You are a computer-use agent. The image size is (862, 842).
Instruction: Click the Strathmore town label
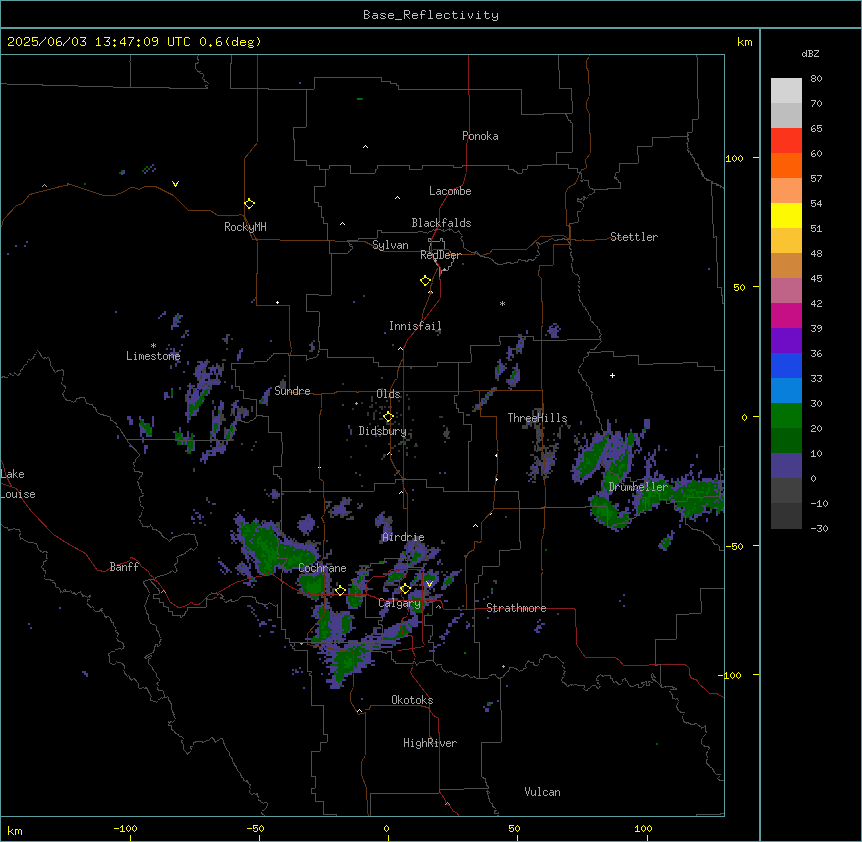point(516,608)
